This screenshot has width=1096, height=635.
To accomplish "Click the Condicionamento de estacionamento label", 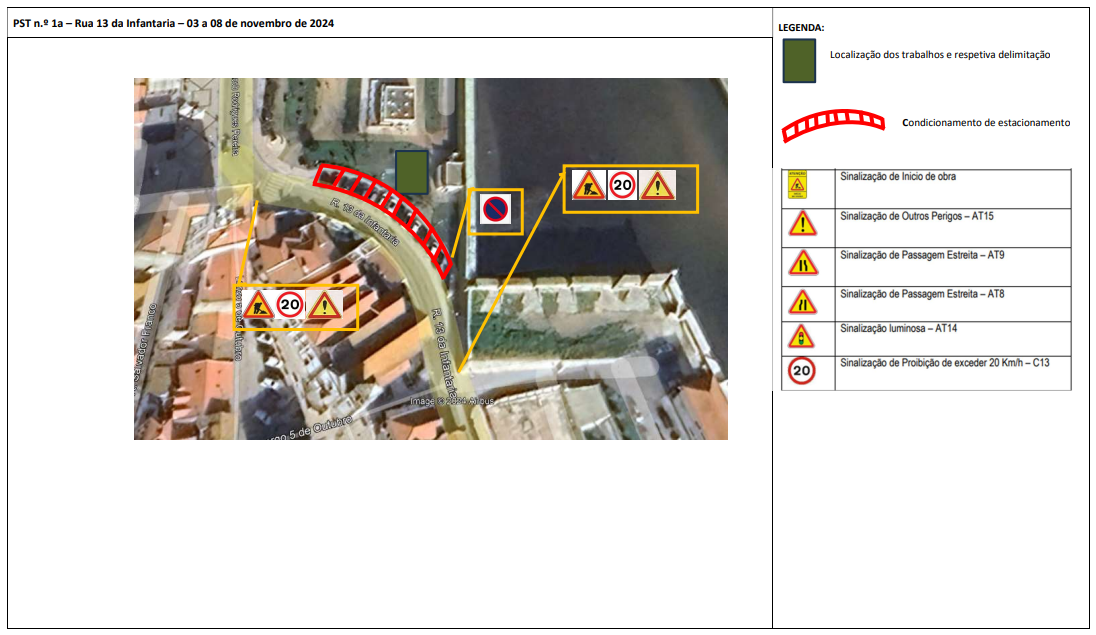I will click(985, 123).
